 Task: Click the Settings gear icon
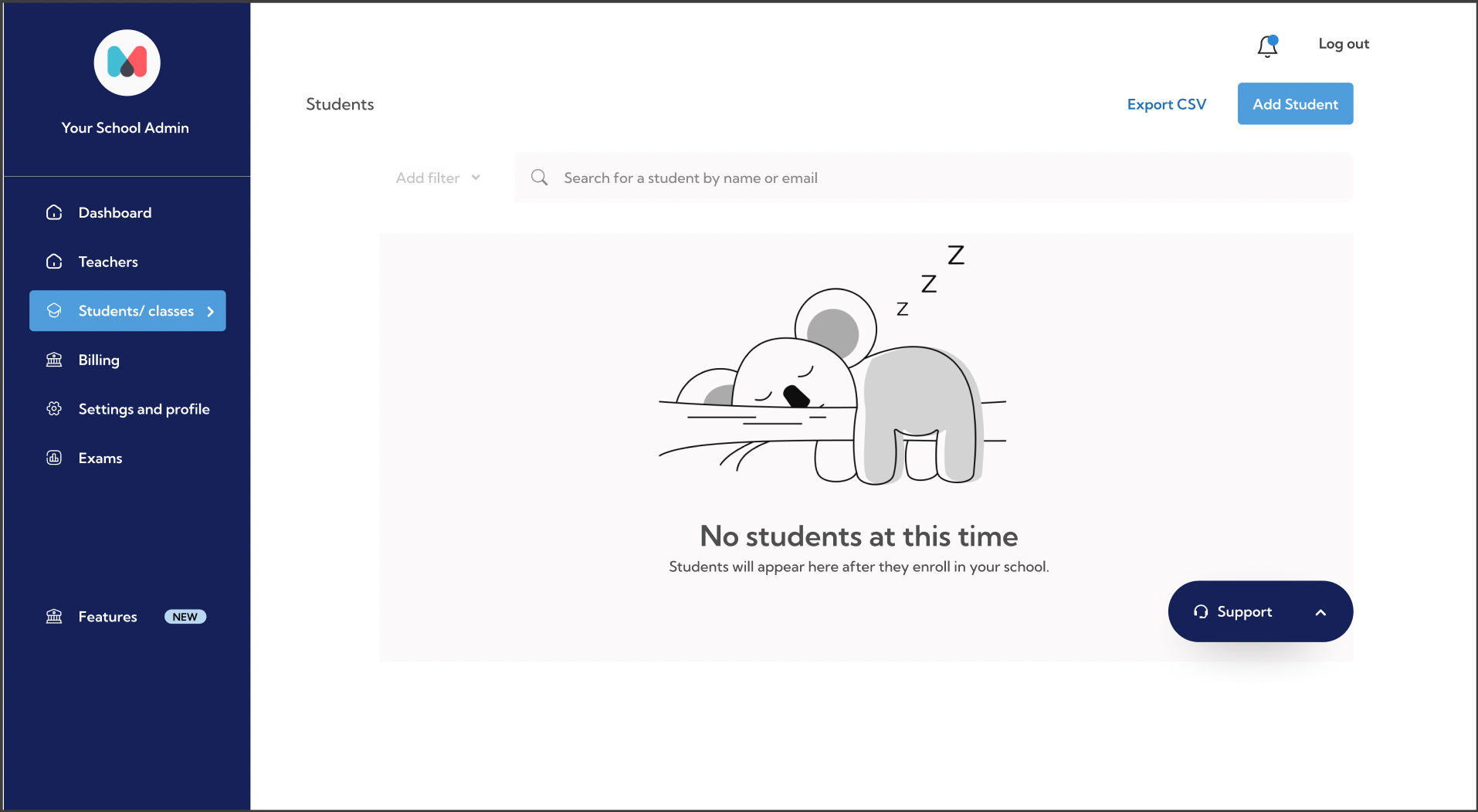54,408
